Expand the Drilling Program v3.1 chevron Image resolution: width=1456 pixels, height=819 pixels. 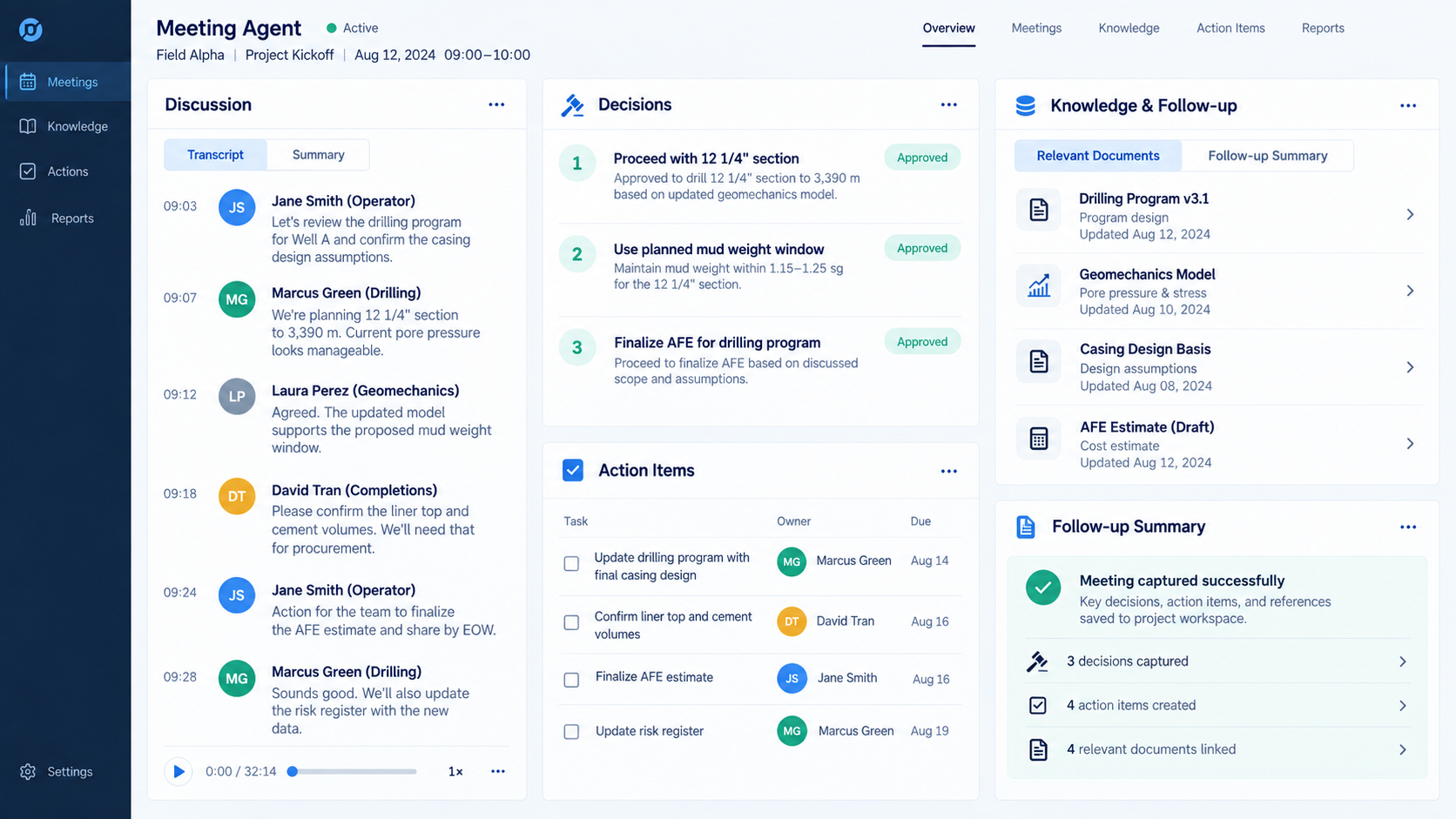point(1410,214)
